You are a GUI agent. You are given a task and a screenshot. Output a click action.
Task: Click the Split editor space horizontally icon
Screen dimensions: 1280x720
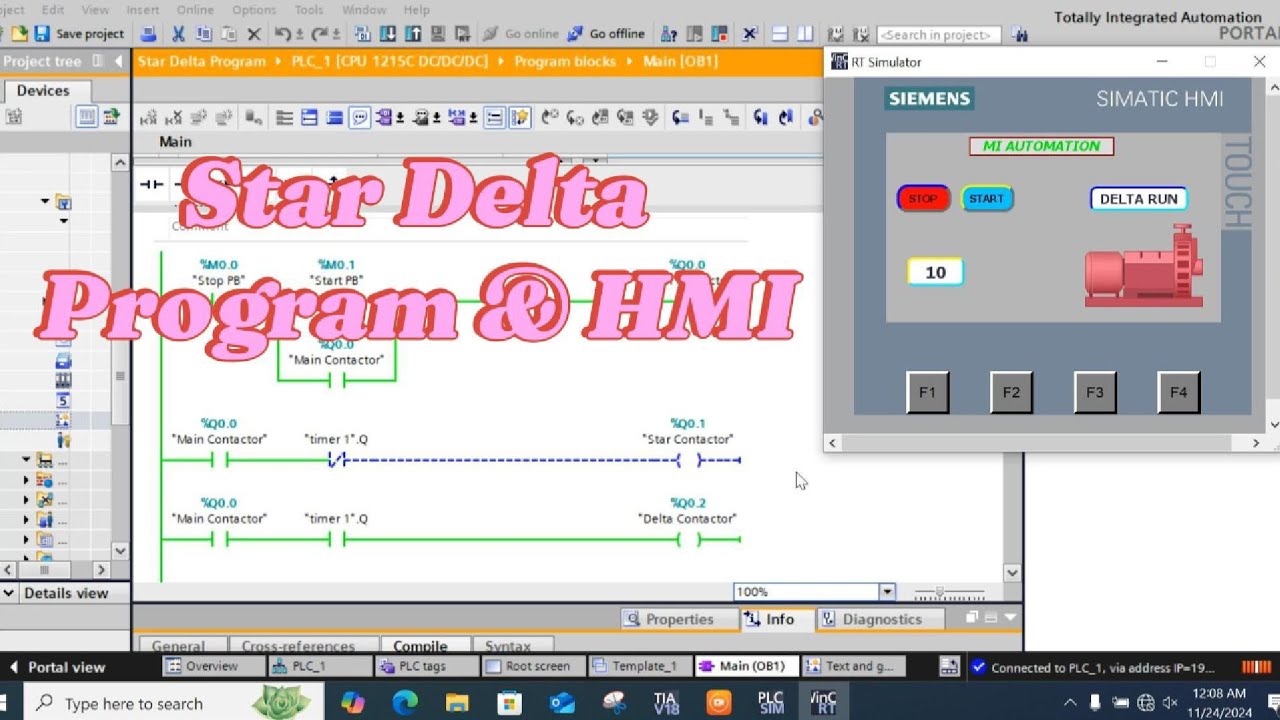(780, 34)
